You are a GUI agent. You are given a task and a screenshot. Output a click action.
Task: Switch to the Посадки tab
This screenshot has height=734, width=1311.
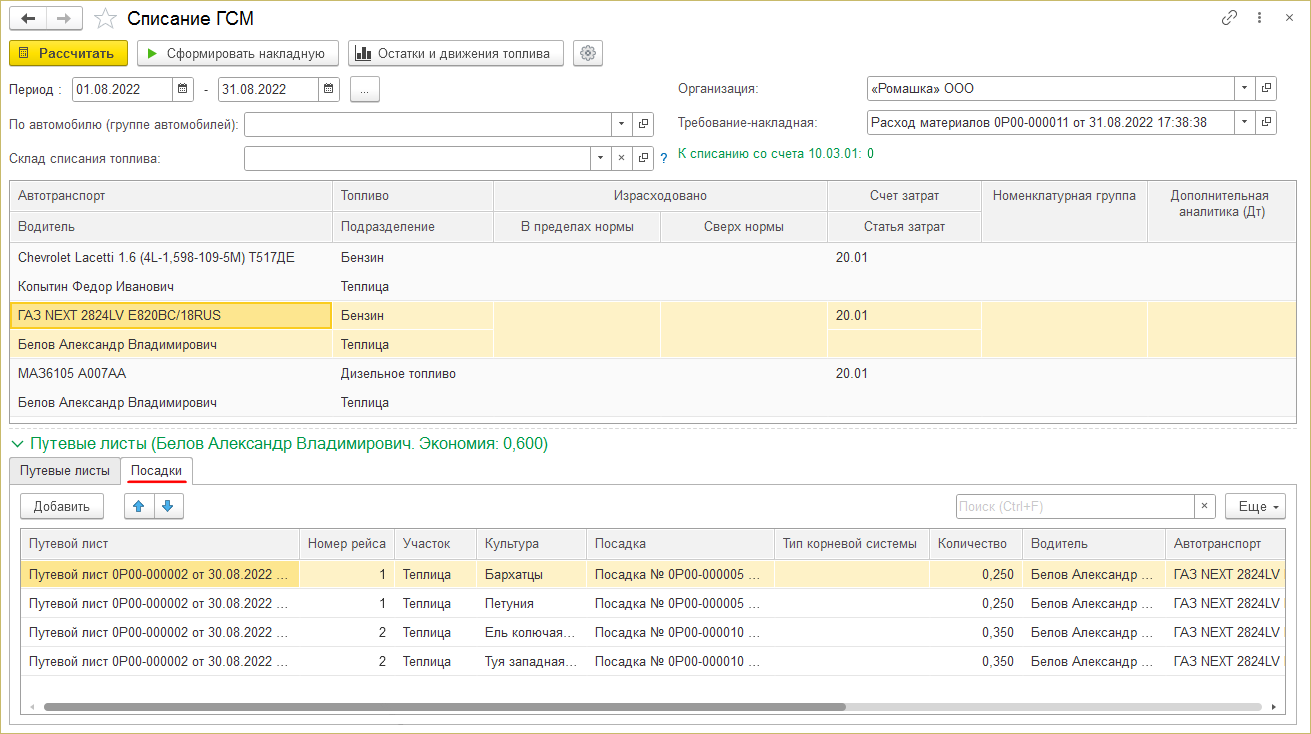[x=157, y=470]
